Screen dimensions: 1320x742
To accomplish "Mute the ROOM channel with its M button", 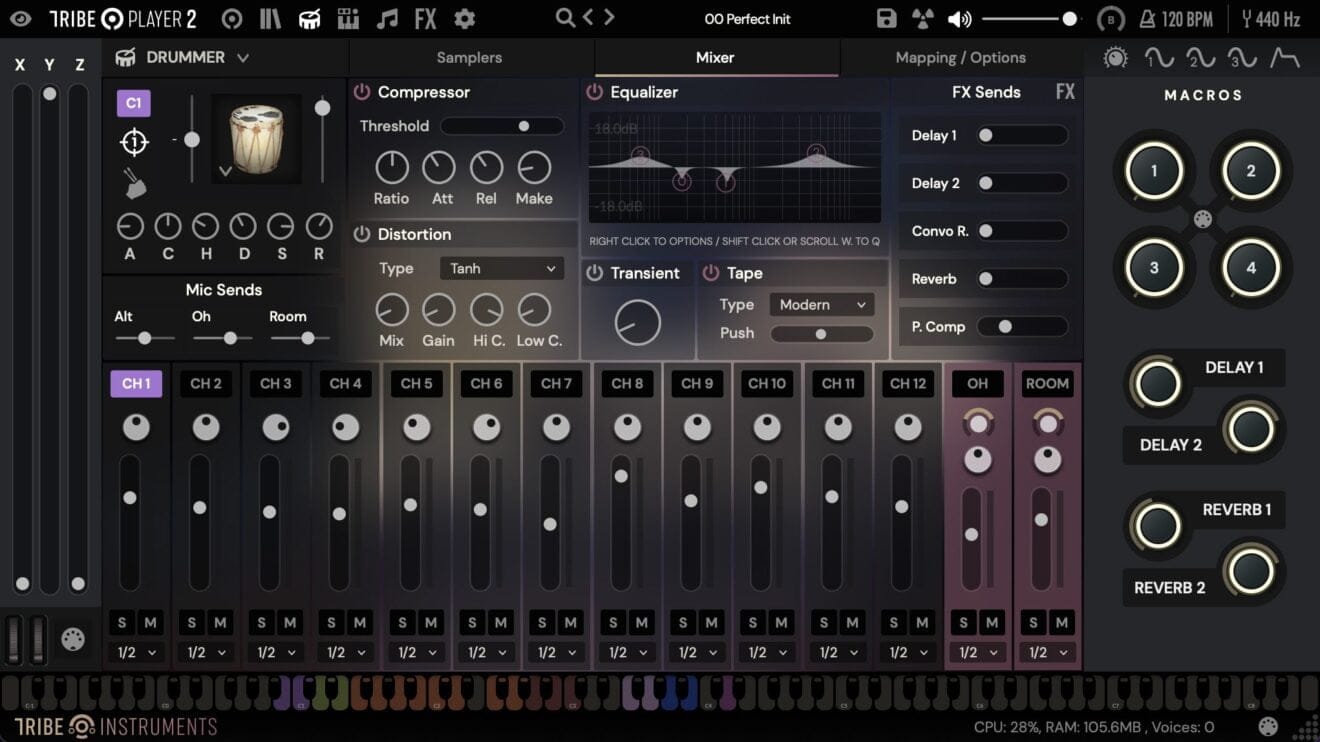I will coord(1062,621).
